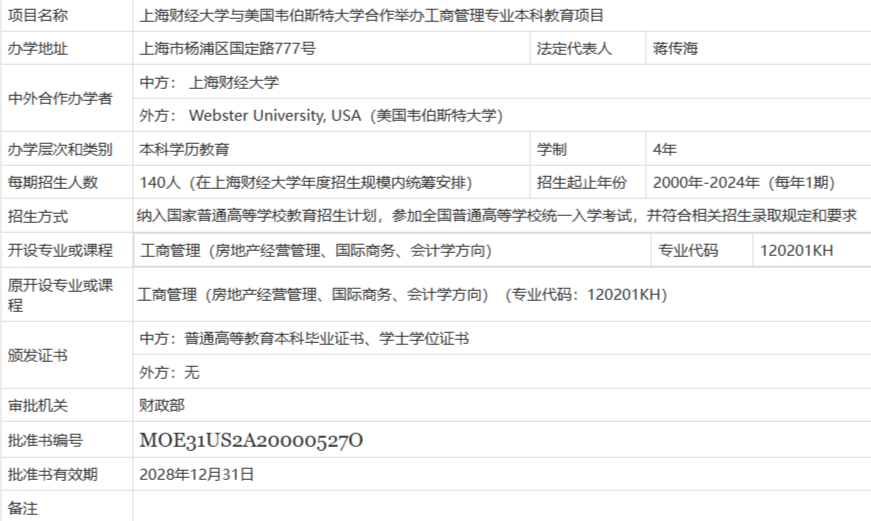Click the 每期招生人数 label
The width and height of the screenshot is (871, 521).
[x=53, y=182]
